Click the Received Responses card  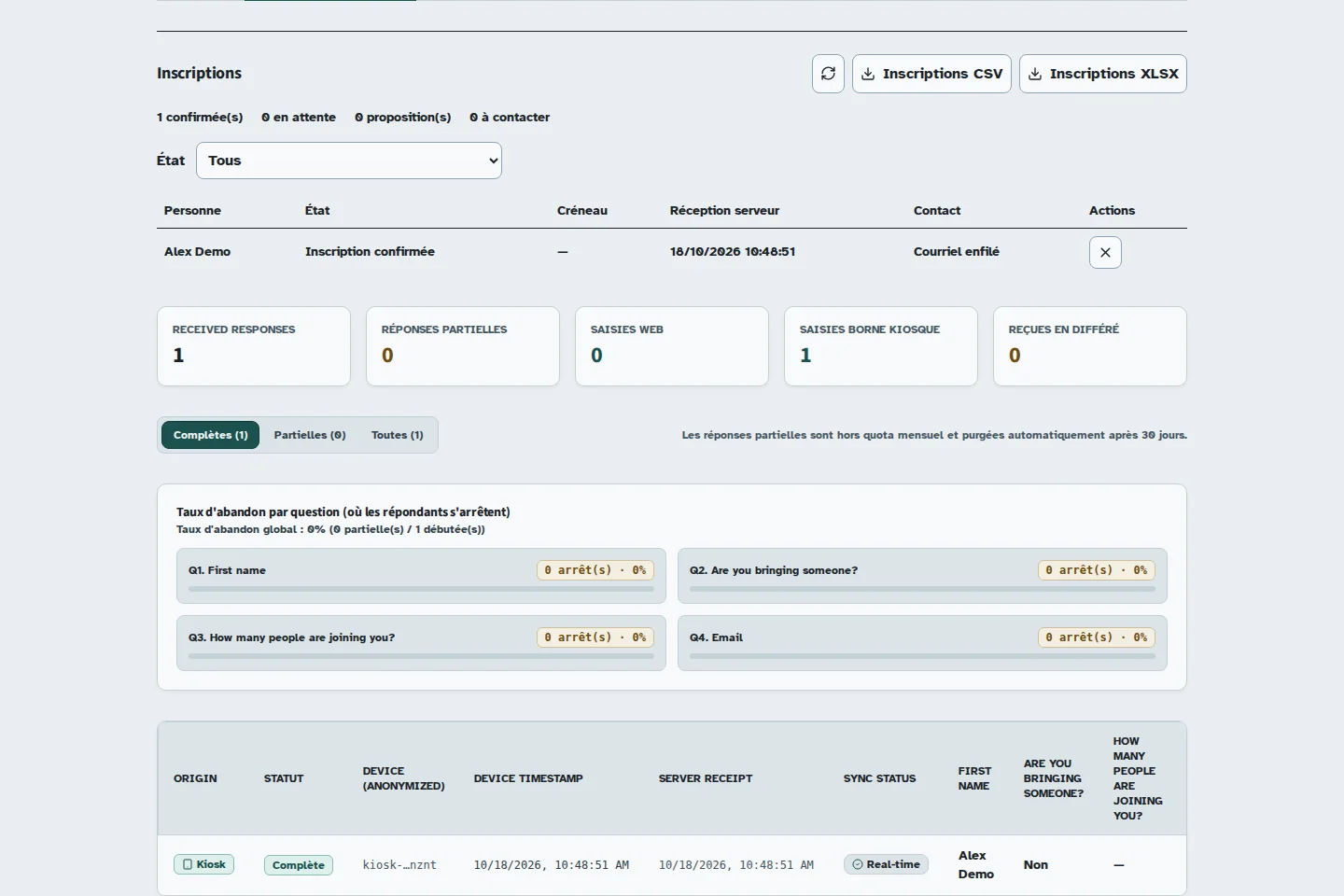(x=254, y=346)
